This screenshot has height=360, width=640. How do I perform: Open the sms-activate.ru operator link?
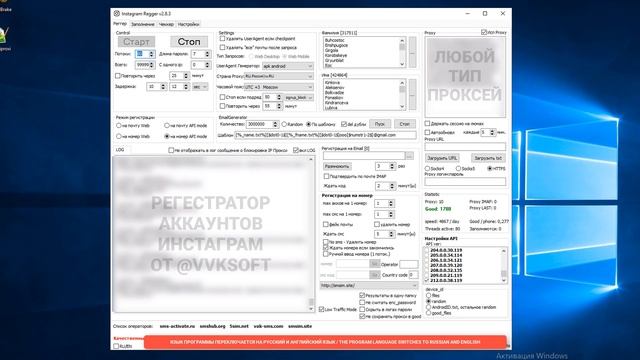tap(177, 326)
